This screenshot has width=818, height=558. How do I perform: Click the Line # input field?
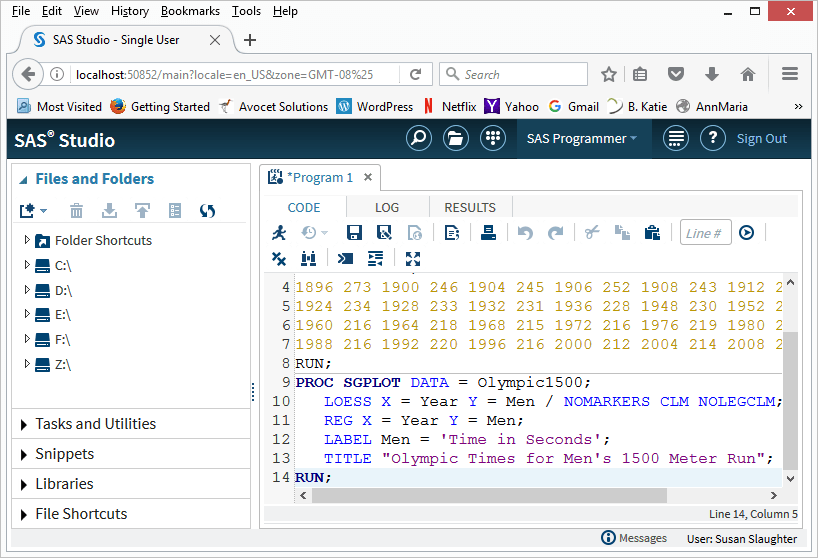705,233
